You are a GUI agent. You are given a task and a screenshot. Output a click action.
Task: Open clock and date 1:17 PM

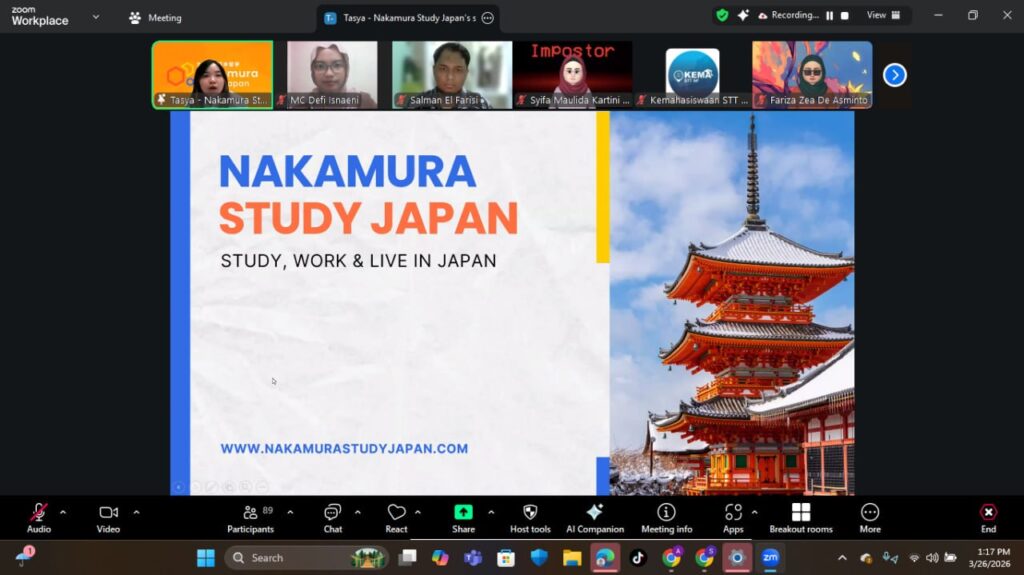(989, 557)
